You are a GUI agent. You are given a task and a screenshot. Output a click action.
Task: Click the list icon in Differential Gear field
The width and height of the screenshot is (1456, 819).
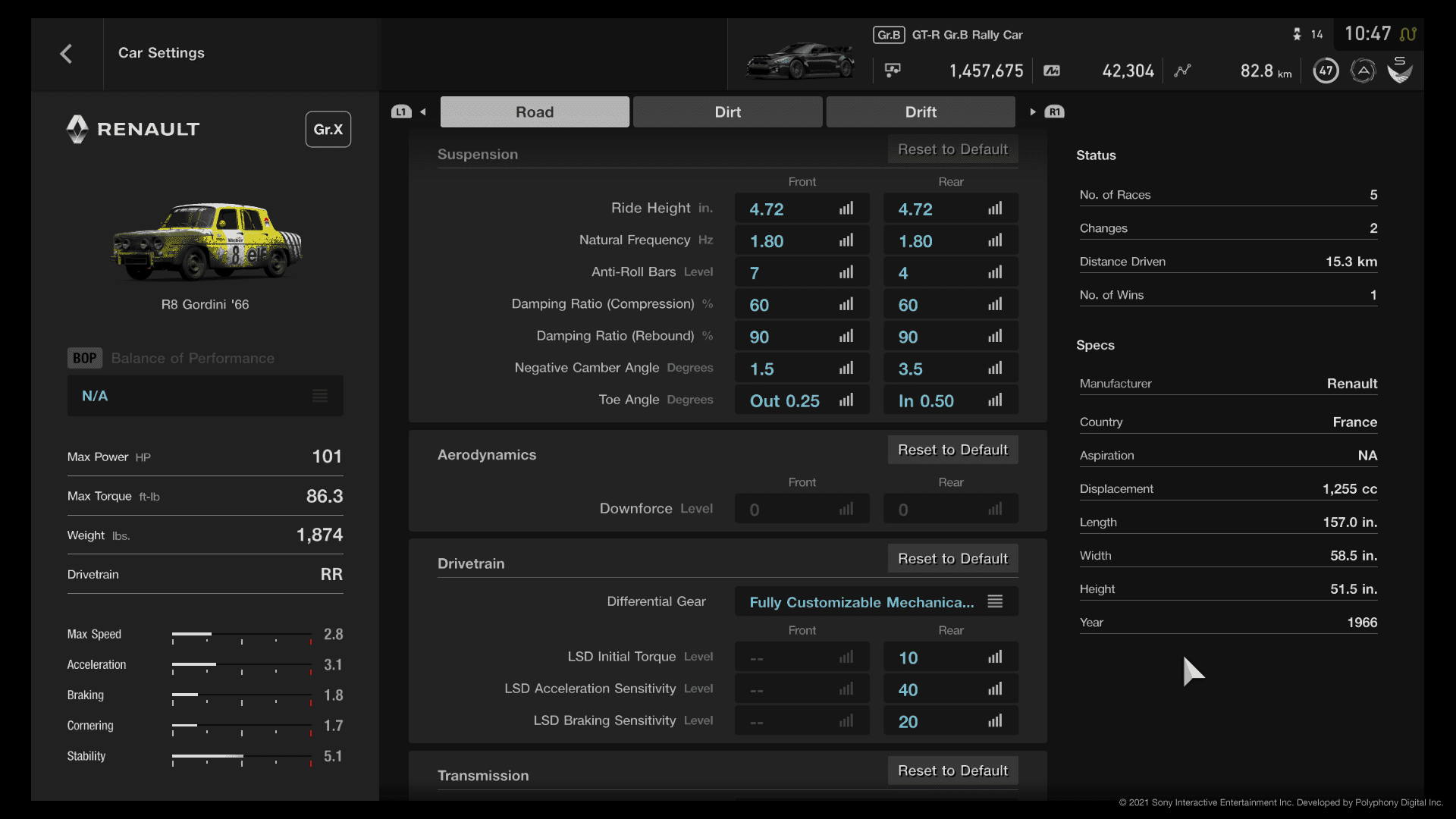point(995,601)
